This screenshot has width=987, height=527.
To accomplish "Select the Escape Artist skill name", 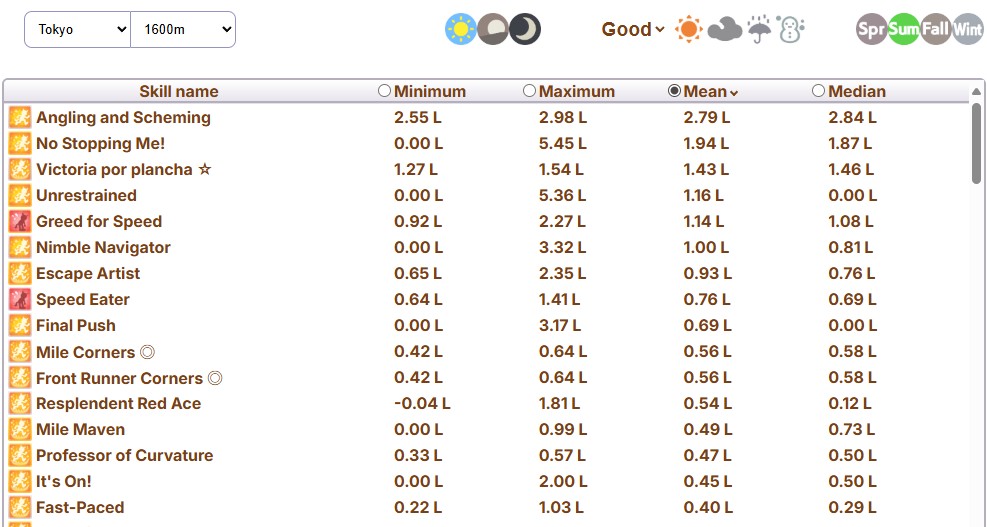I will point(88,273).
